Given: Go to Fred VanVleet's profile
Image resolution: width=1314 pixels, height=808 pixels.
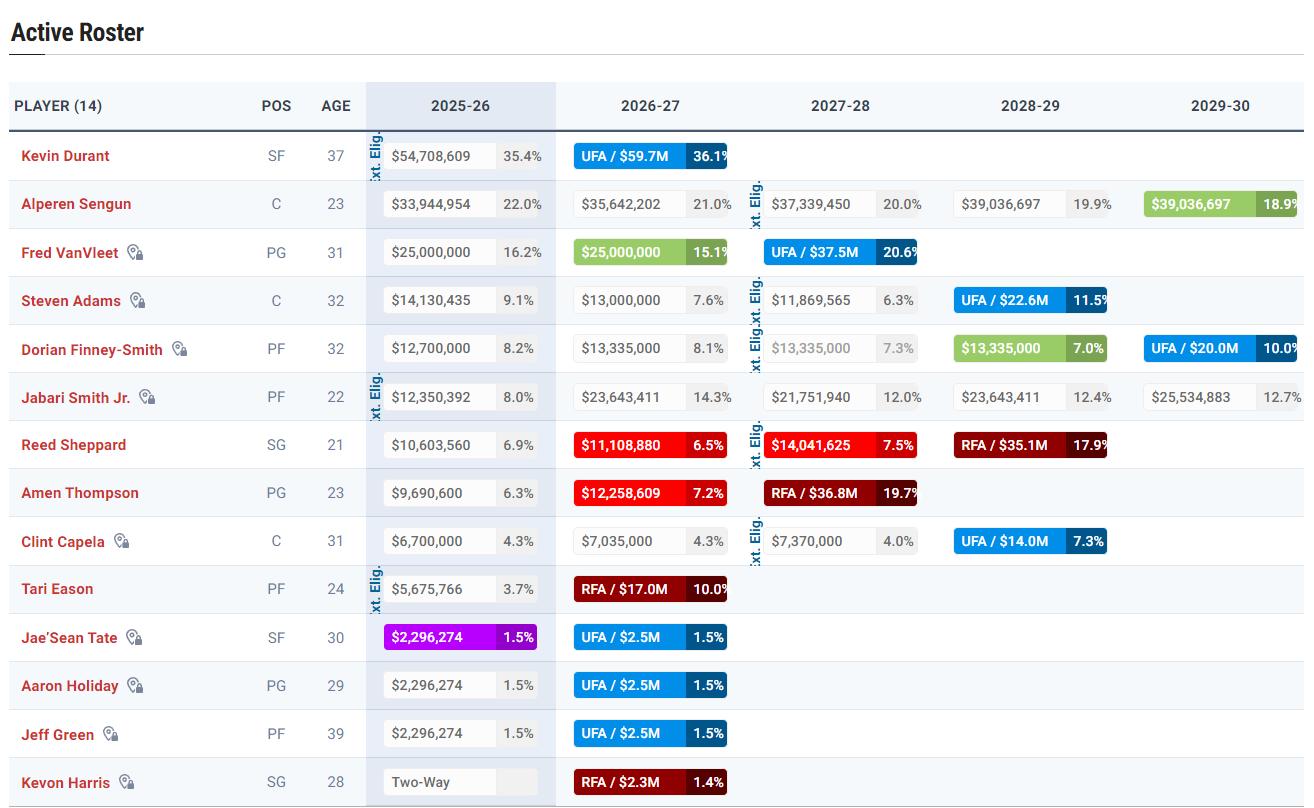Looking at the screenshot, I should [70, 253].
